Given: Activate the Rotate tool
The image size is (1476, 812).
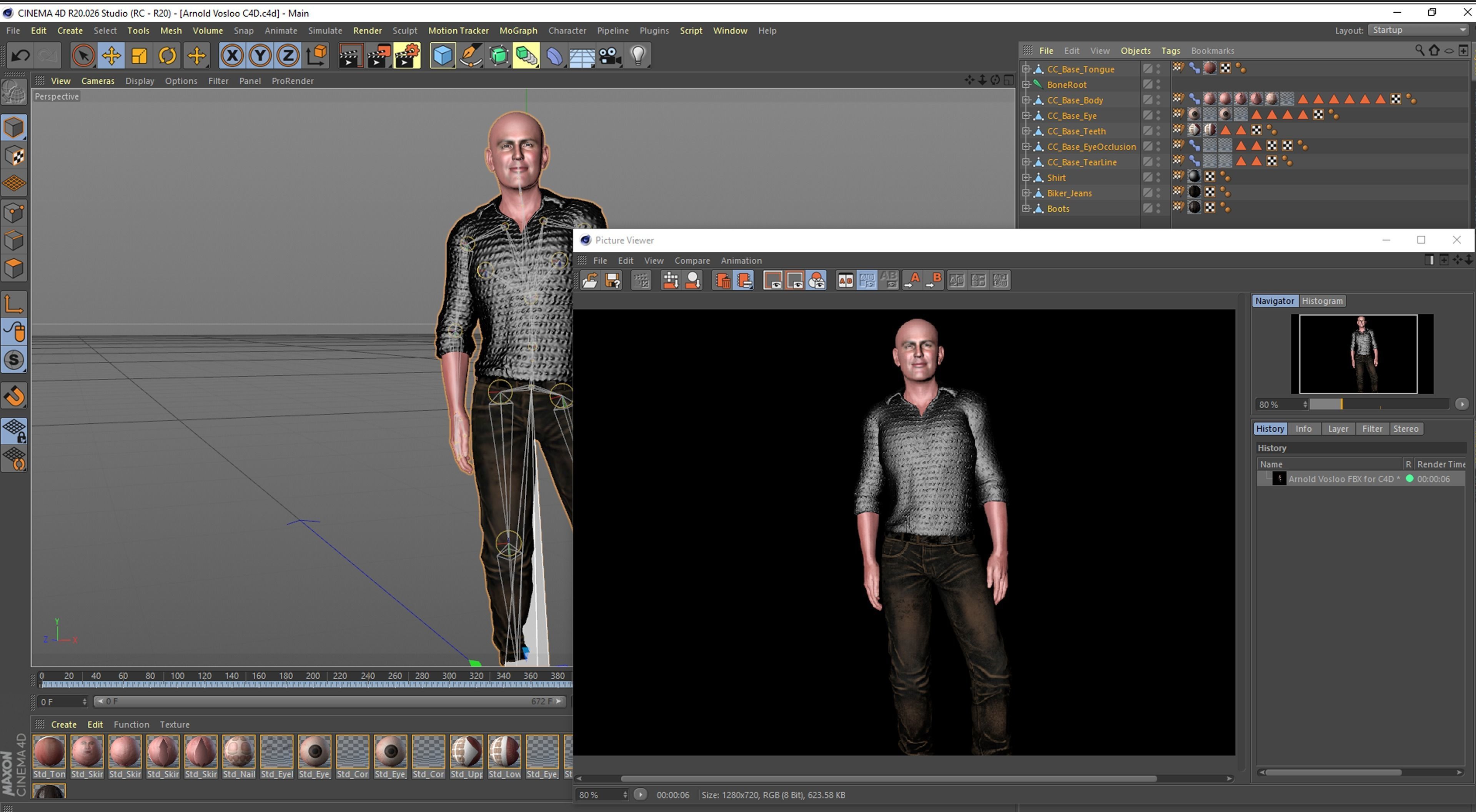Looking at the screenshot, I should tap(167, 56).
